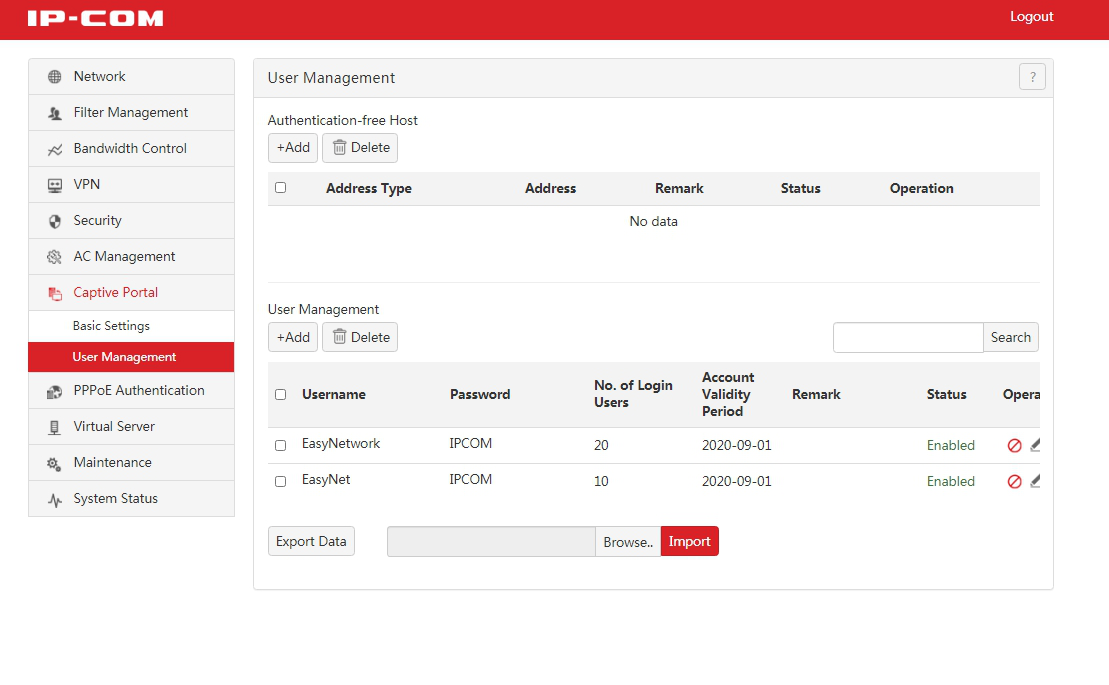The width and height of the screenshot is (1109, 685).
Task: Click the Network globe icon in sidebar
Action: pos(54,76)
